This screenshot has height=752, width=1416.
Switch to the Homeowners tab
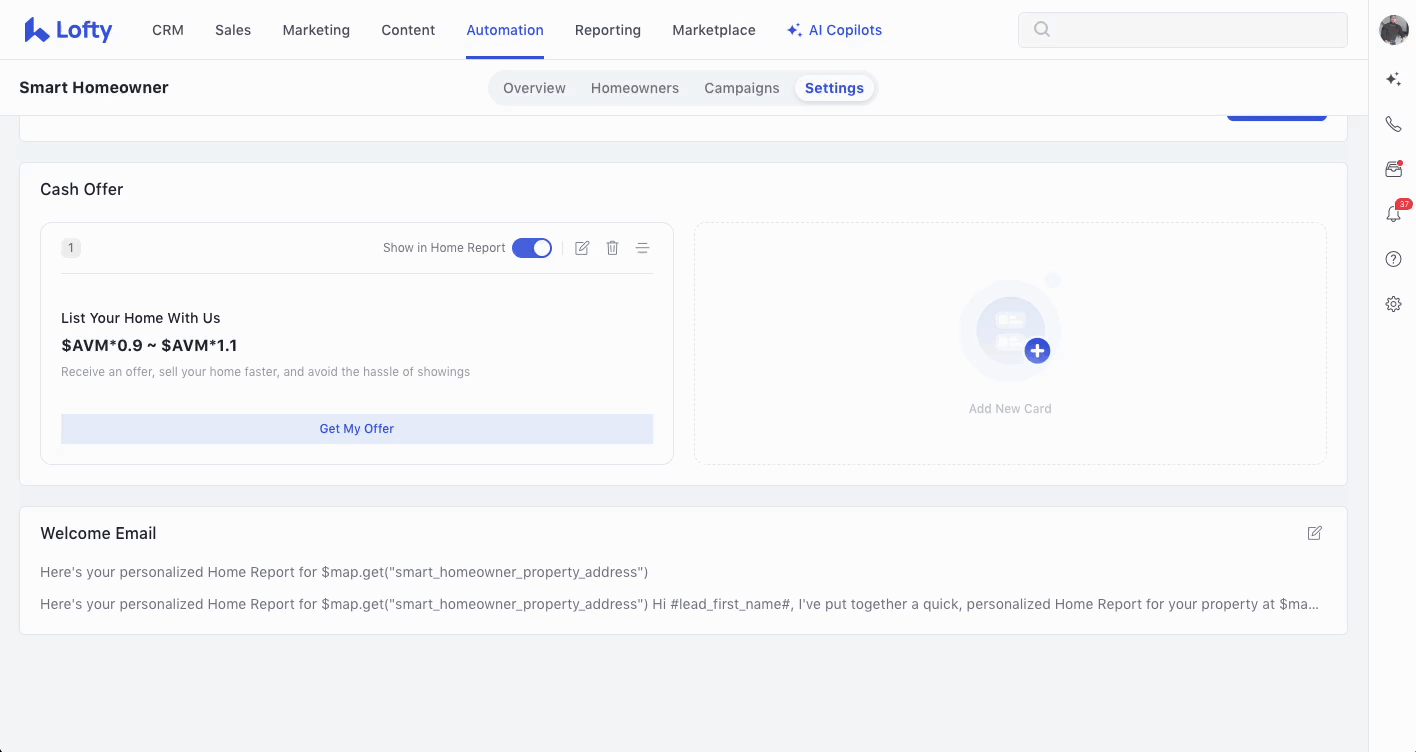634,88
